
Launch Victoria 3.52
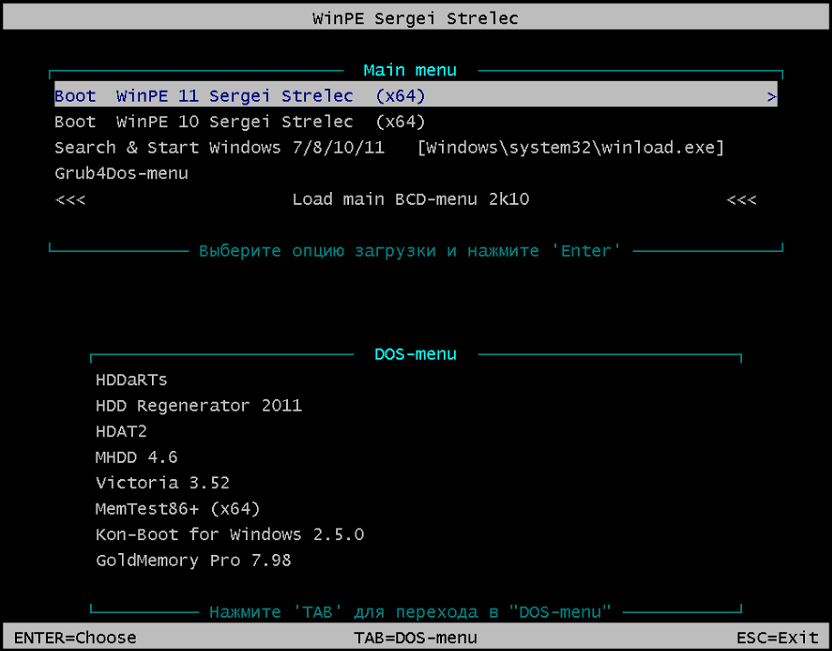[x=162, y=483]
